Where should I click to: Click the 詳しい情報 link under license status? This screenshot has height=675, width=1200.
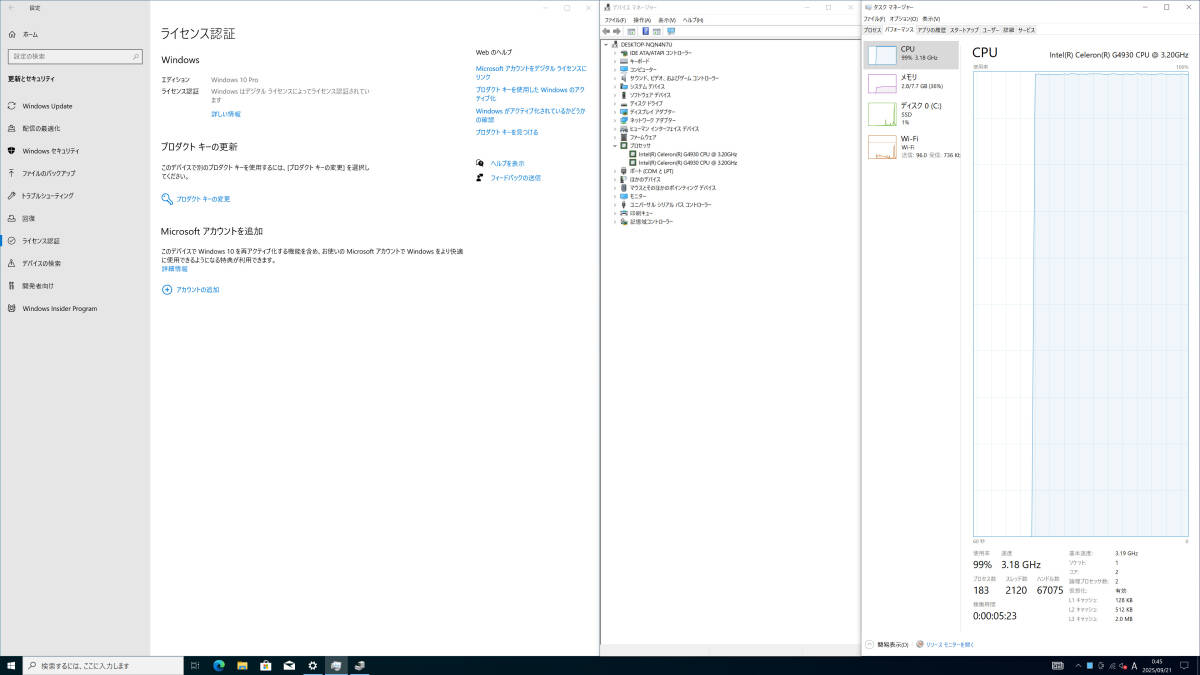tap(225, 114)
